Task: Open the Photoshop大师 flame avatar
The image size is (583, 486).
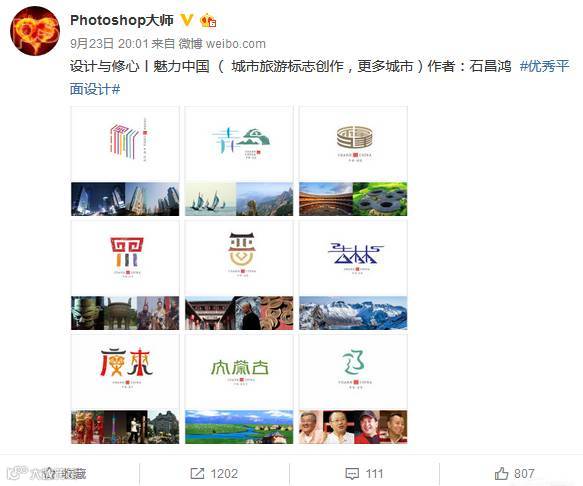Action: (x=35, y=31)
